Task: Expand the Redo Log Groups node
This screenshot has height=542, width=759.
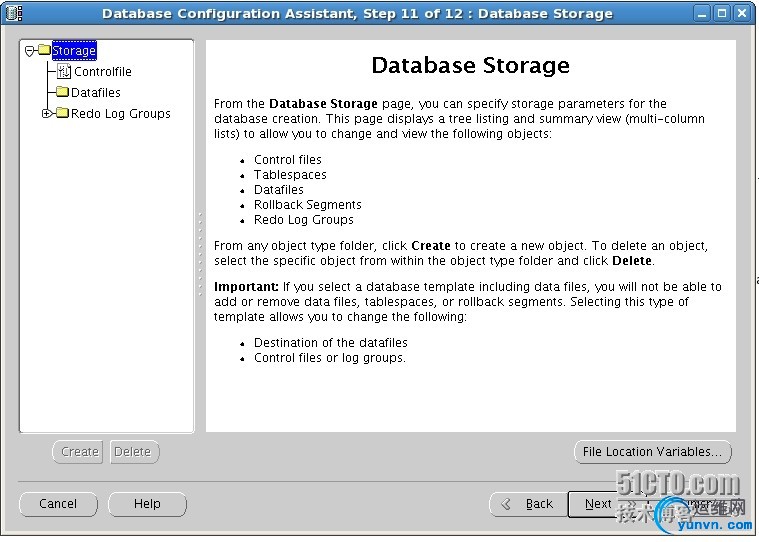Action: click(46, 114)
